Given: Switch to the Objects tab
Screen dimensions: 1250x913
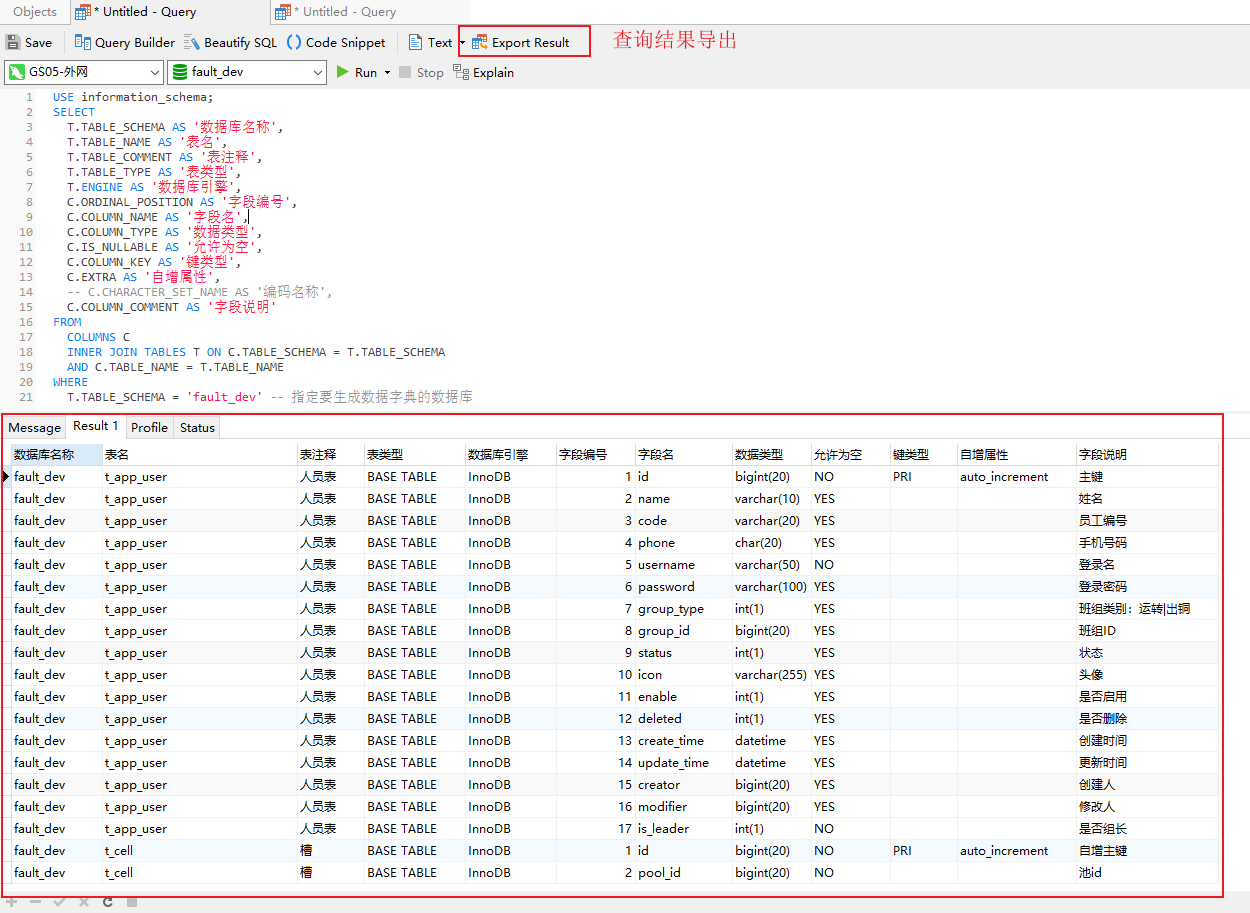Looking at the screenshot, I should coord(35,12).
